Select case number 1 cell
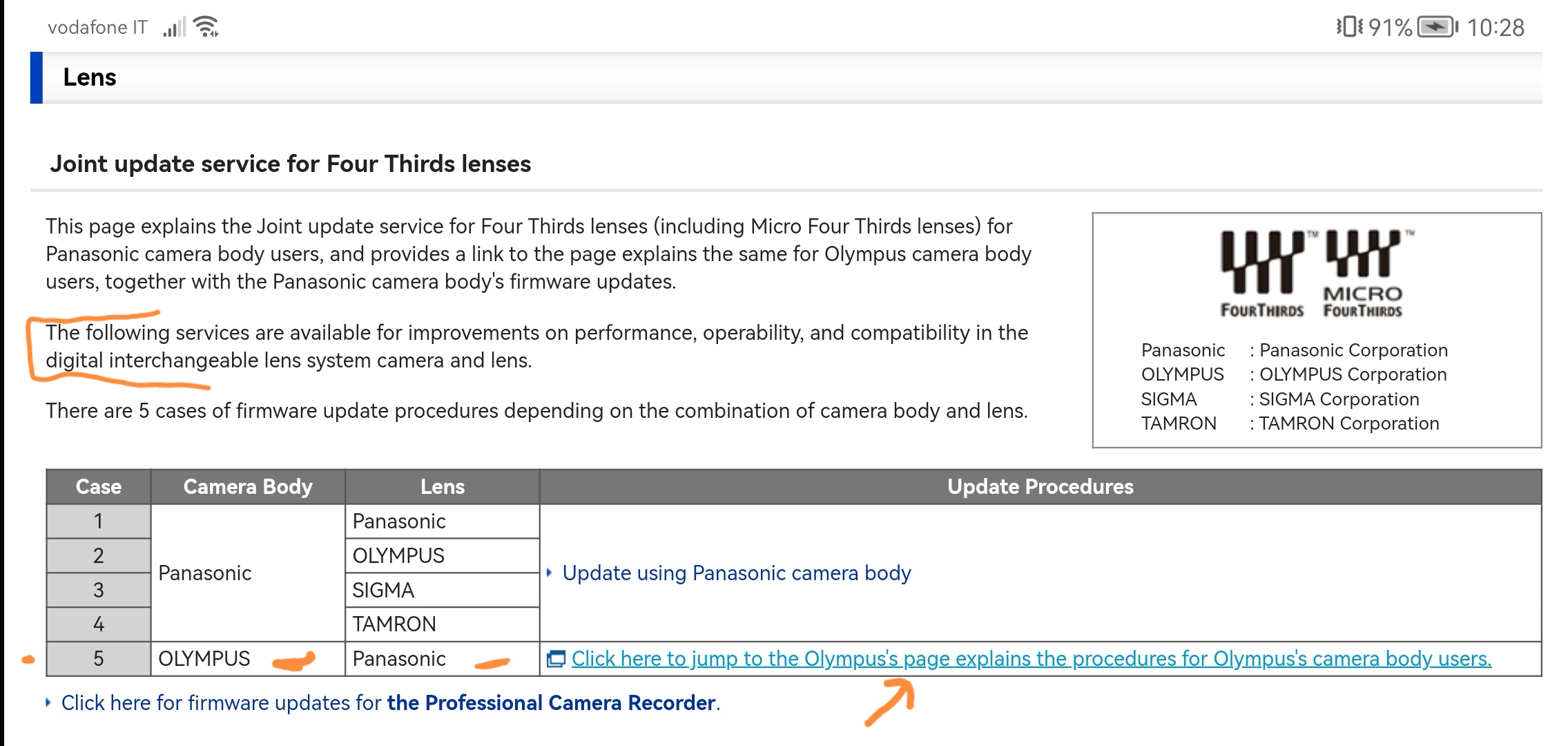Viewport: 1568px width, 746px height. [99, 521]
